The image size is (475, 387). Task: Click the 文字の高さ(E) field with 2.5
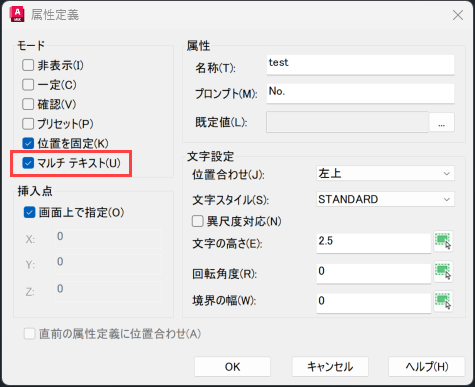pyautogui.click(x=374, y=243)
